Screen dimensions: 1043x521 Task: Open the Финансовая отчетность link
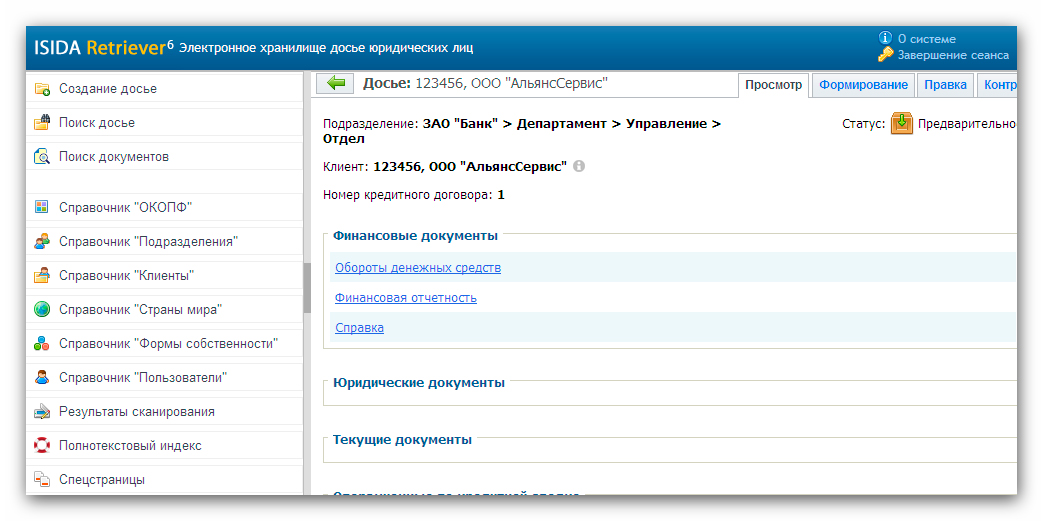(x=406, y=297)
